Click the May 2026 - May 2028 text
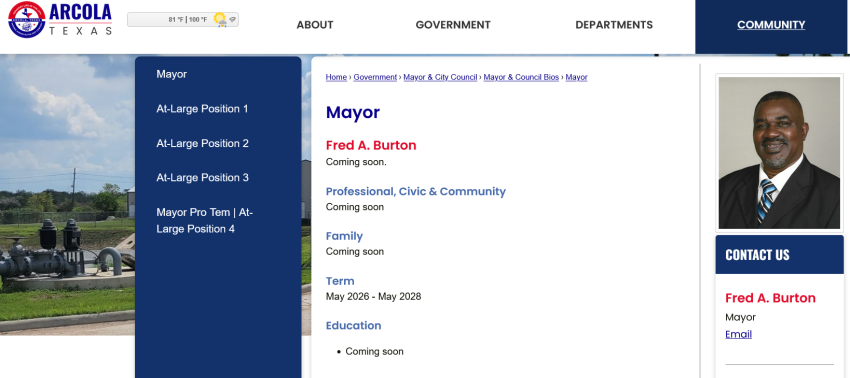Image resolution: width=850 pixels, height=378 pixels. coord(374,297)
